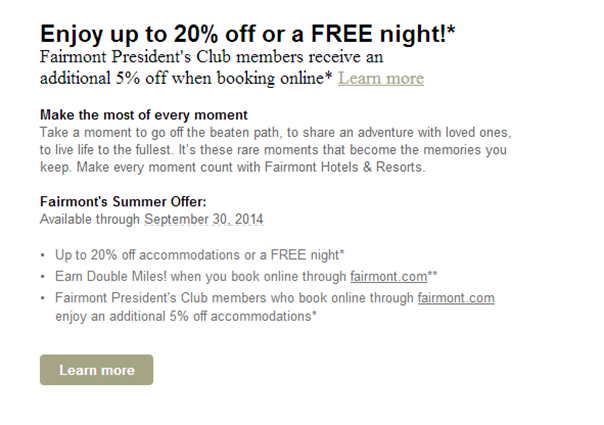The height and width of the screenshot is (425, 604).
Task: Click the Take a moment to go off line
Action: click(276, 133)
